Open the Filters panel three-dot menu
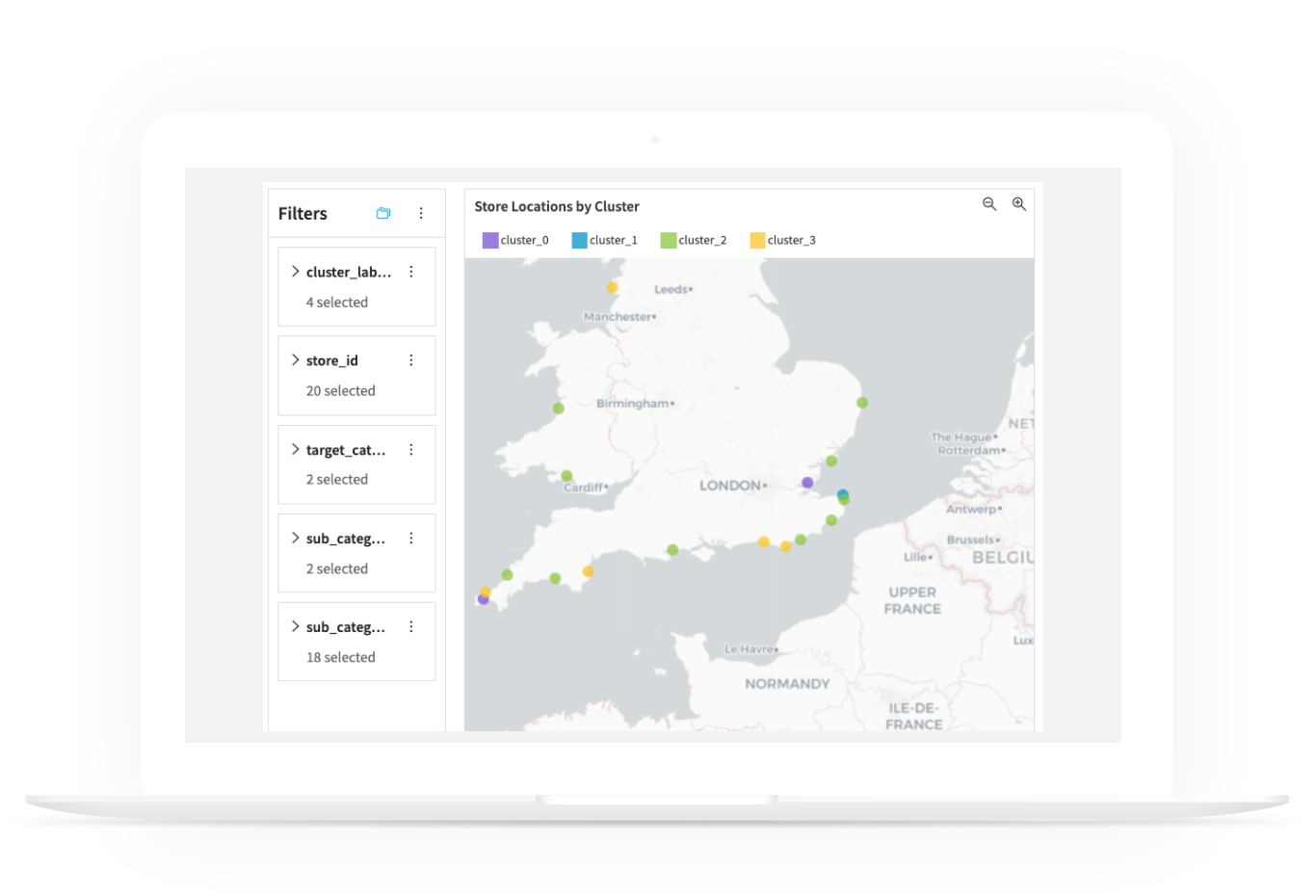The width and height of the screenshot is (1316, 896). click(421, 213)
